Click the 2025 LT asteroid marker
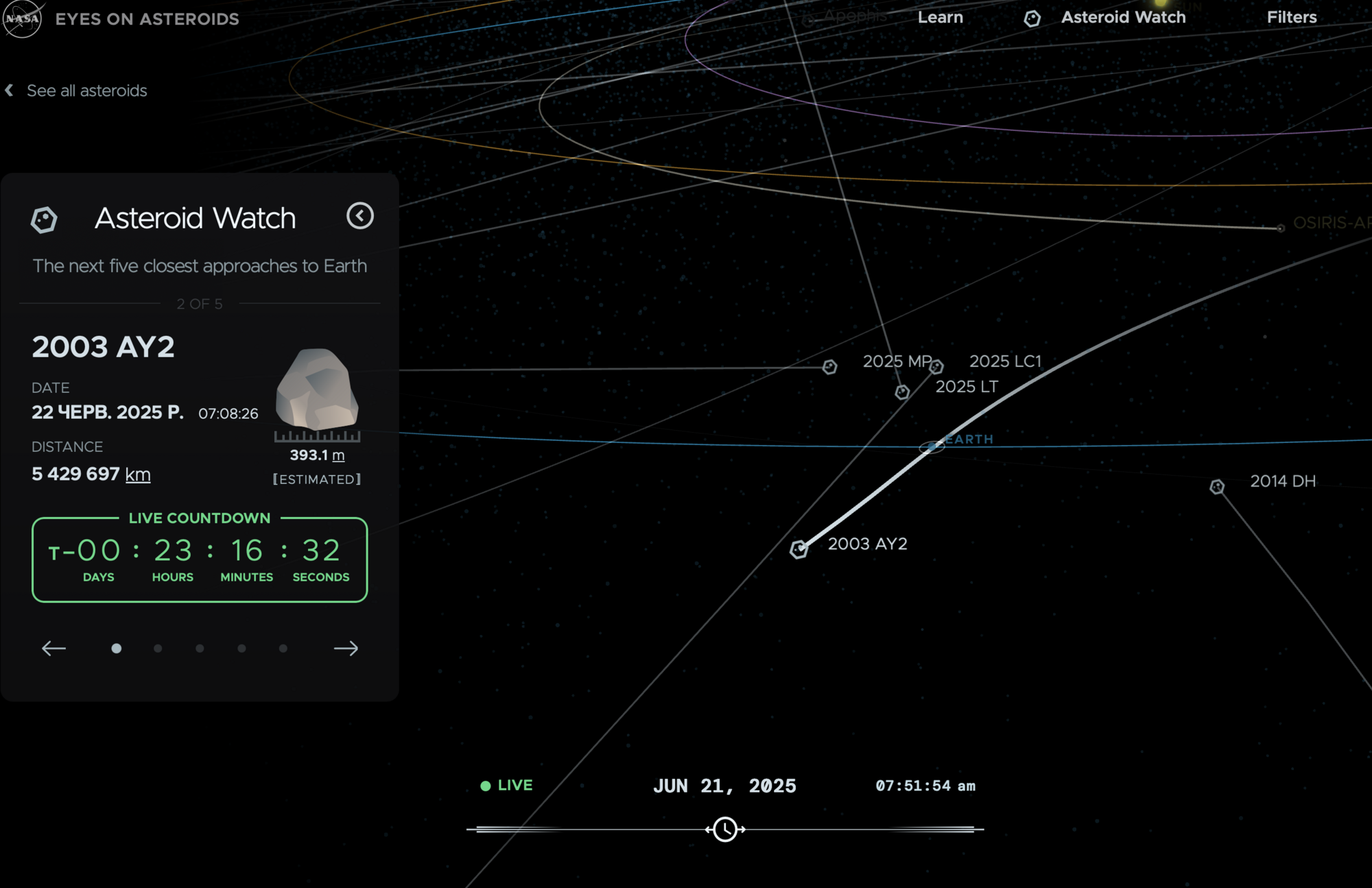The image size is (1372, 888). [x=902, y=392]
